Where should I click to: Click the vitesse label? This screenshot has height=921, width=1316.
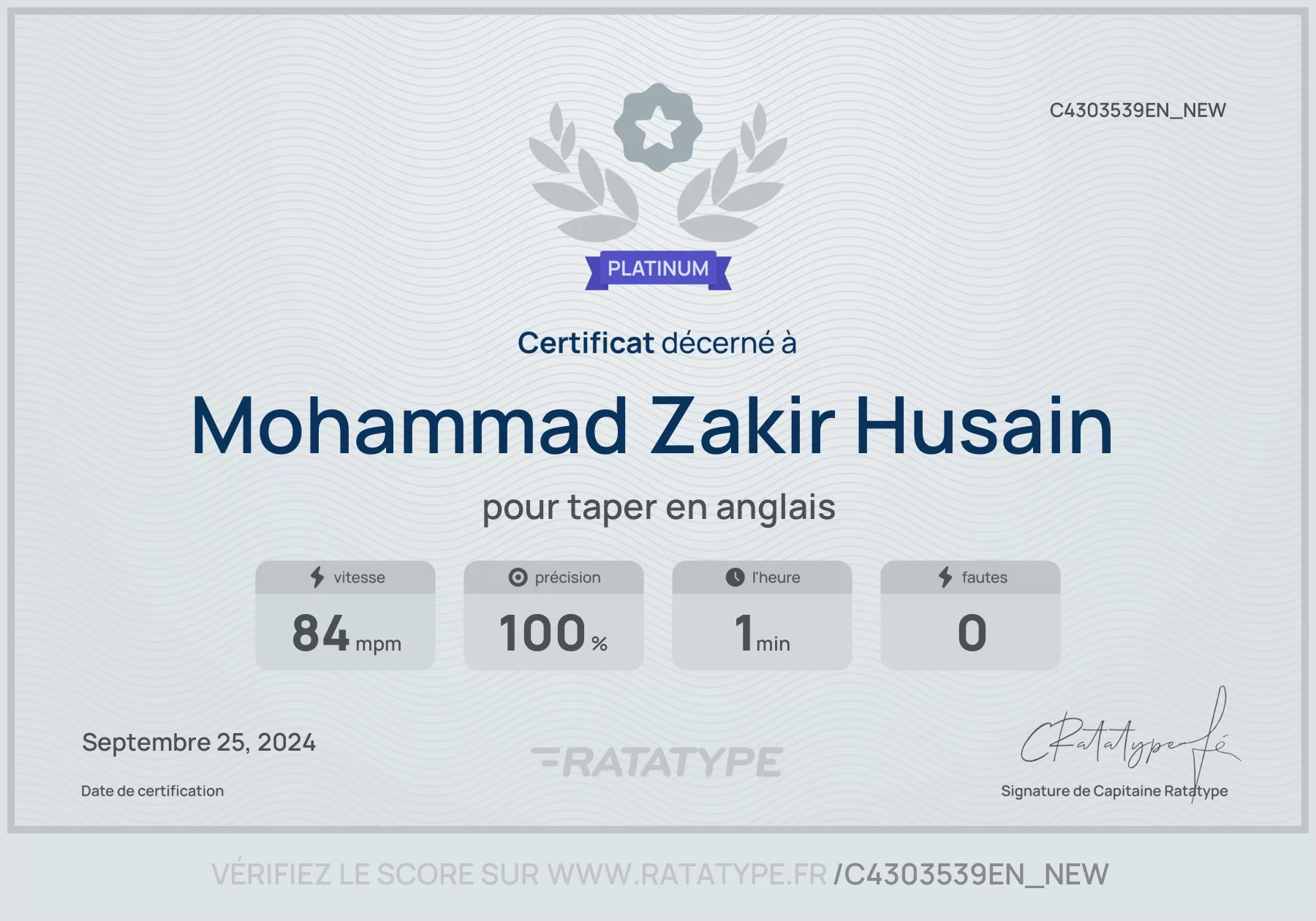point(359,577)
